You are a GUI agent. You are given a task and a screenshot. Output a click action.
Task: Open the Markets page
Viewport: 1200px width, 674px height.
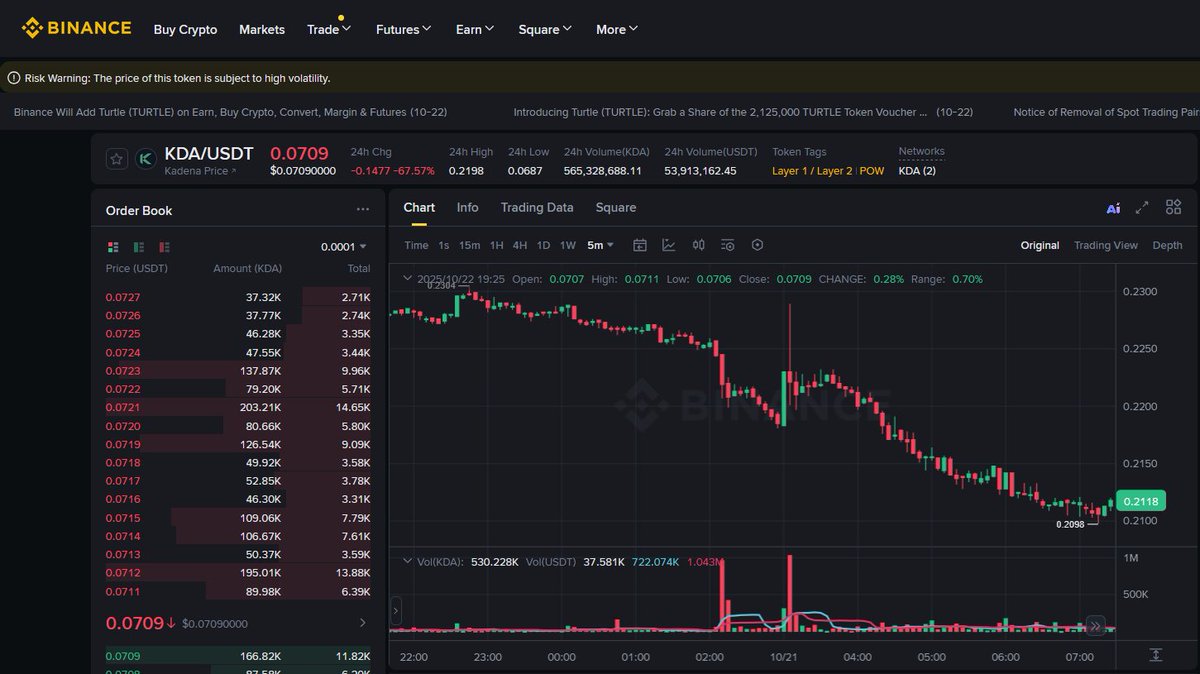tap(262, 29)
